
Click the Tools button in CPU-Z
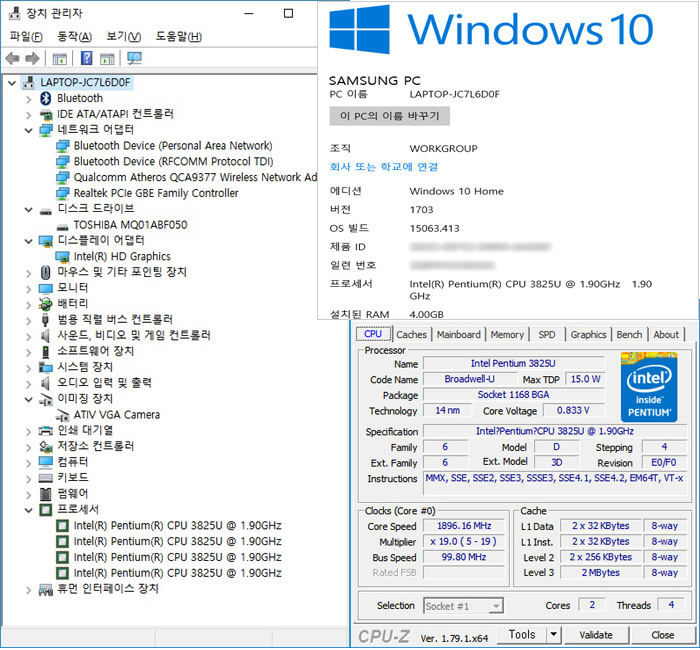[x=522, y=634]
